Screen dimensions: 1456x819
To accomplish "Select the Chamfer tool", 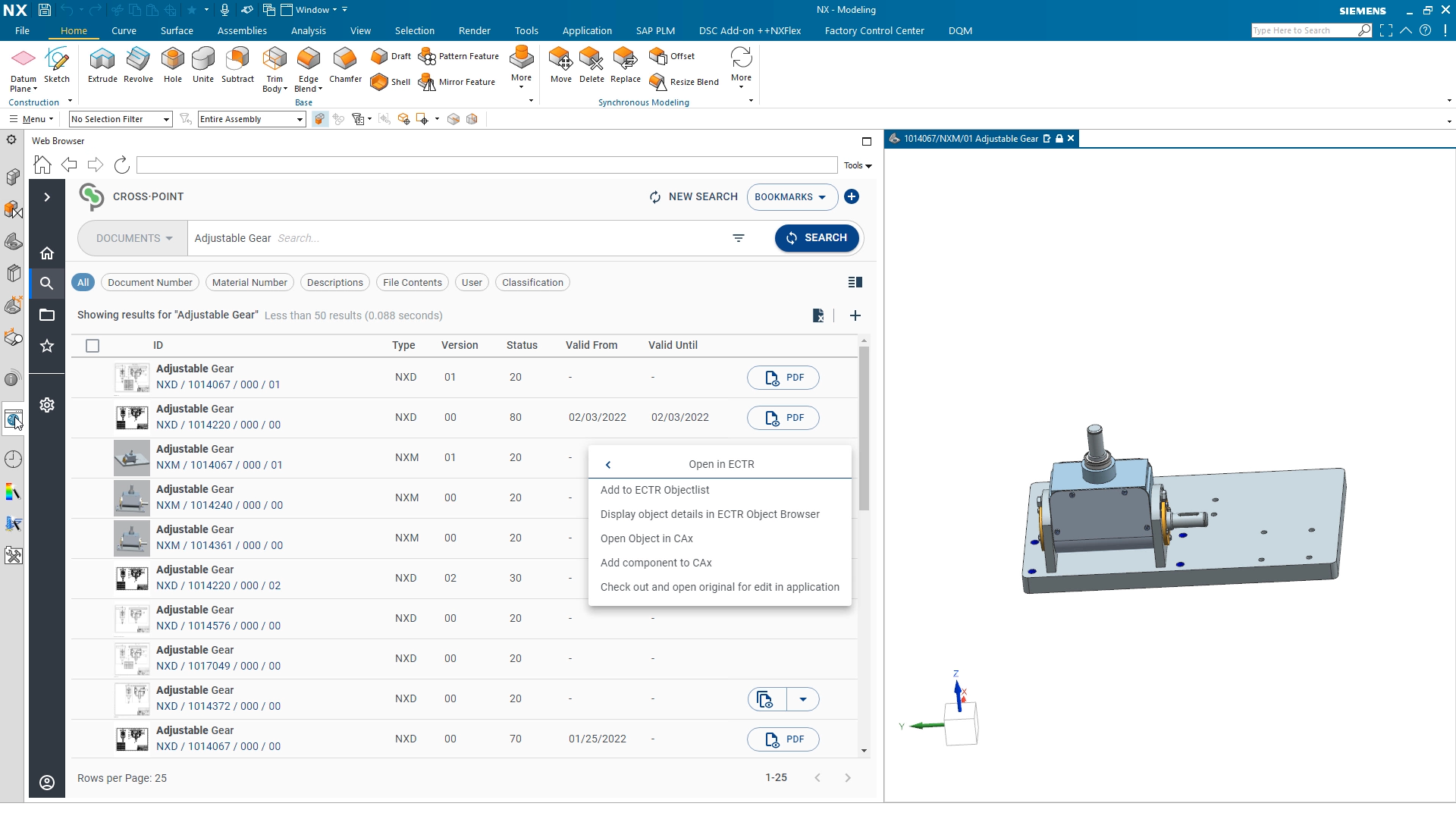I will [345, 64].
